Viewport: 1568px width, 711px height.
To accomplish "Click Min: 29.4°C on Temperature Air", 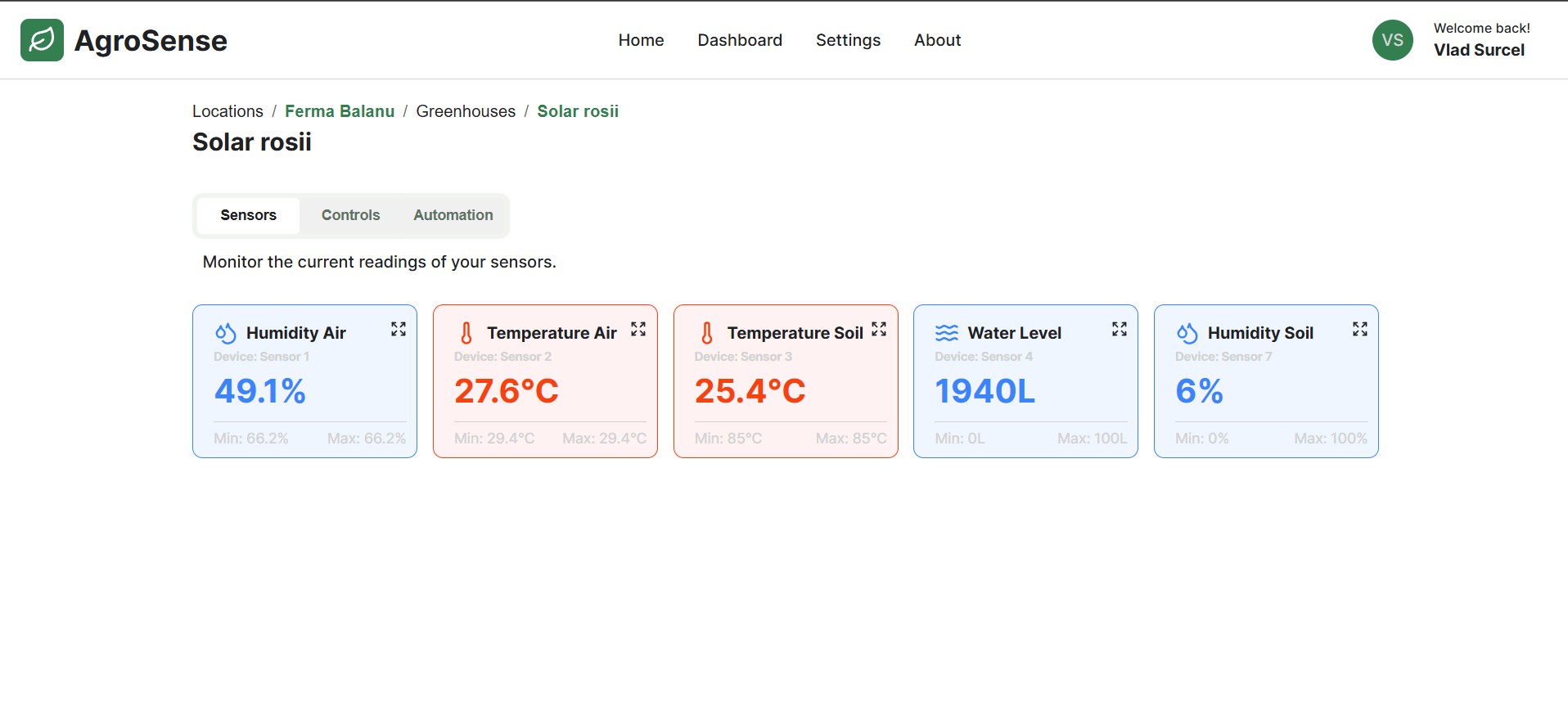I will click(x=494, y=439).
